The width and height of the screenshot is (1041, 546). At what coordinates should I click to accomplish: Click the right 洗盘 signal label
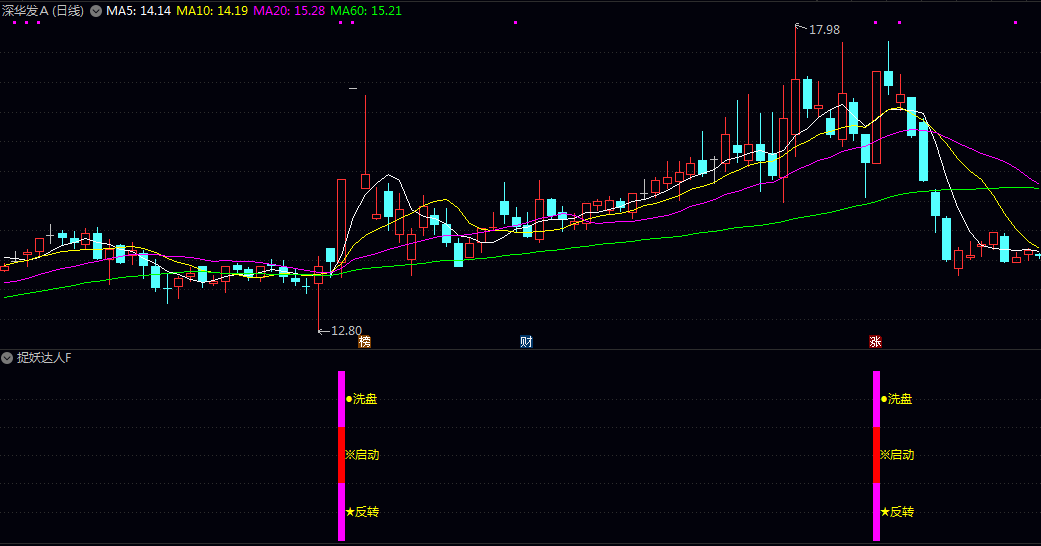(897, 399)
